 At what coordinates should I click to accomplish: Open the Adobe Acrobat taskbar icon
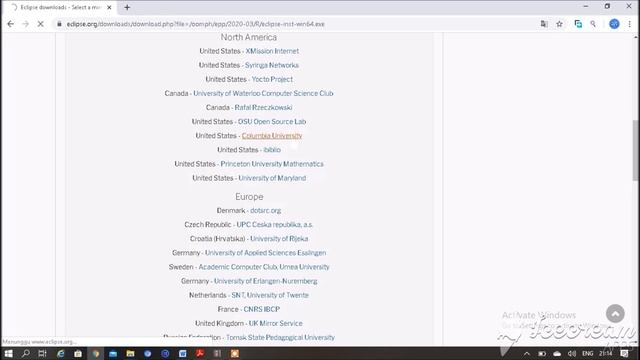click(200, 353)
